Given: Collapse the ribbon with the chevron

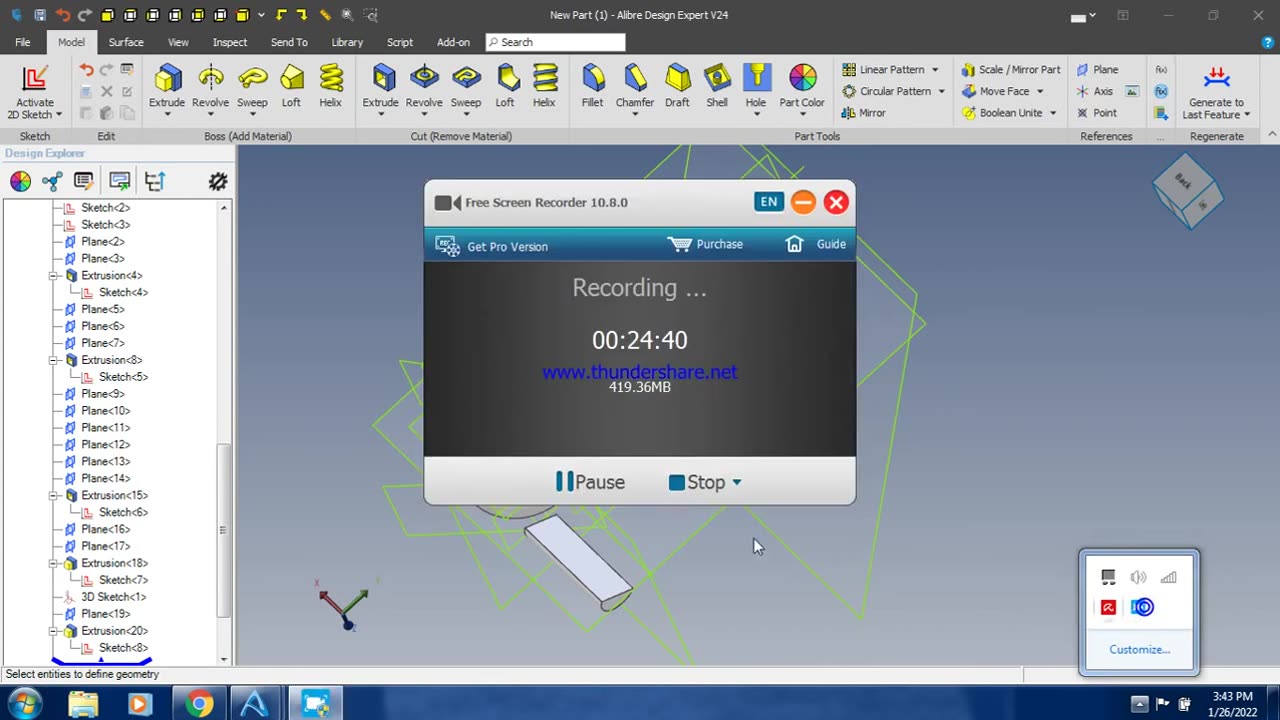Looking at the screenshot, I should (x=1271, y=135).
